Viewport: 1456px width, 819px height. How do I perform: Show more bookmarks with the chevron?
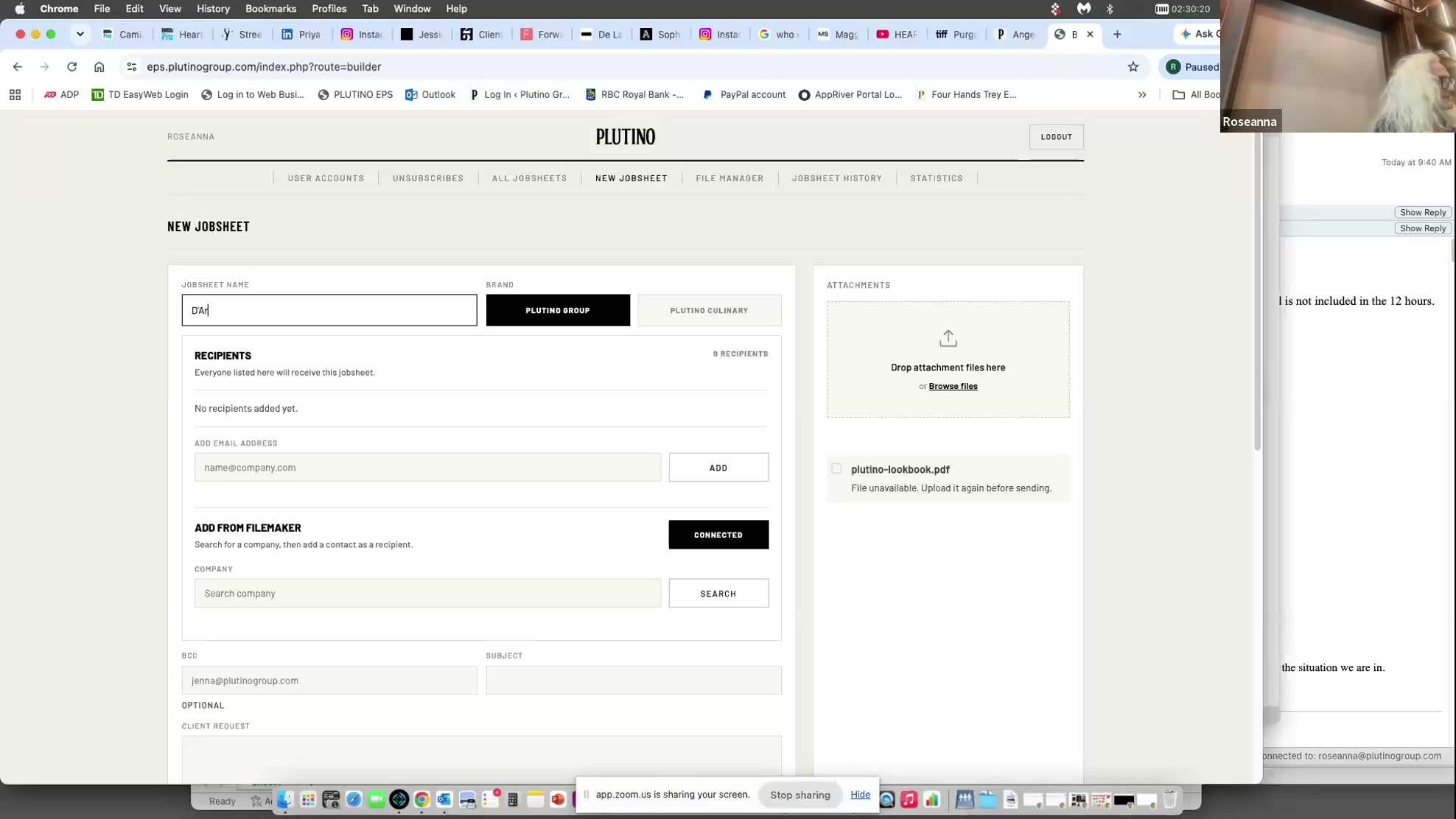tap(1142, 94)
